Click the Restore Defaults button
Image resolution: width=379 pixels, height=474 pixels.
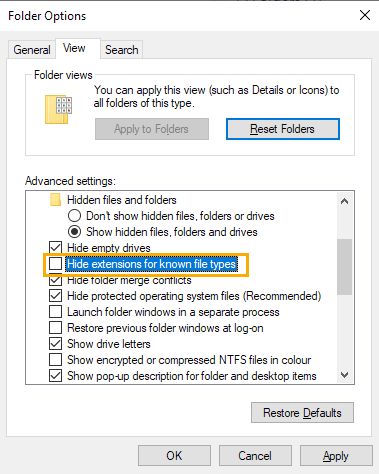pos(302,413)
